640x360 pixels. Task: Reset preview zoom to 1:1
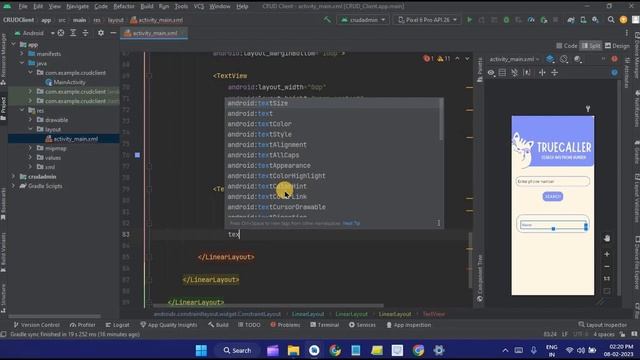tap(607, 278)
